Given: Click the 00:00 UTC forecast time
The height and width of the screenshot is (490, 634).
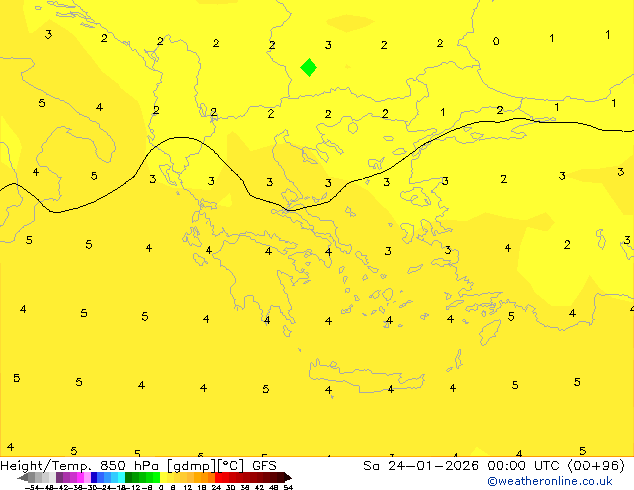Looking at the screenshot, I should tap(512, 466).
